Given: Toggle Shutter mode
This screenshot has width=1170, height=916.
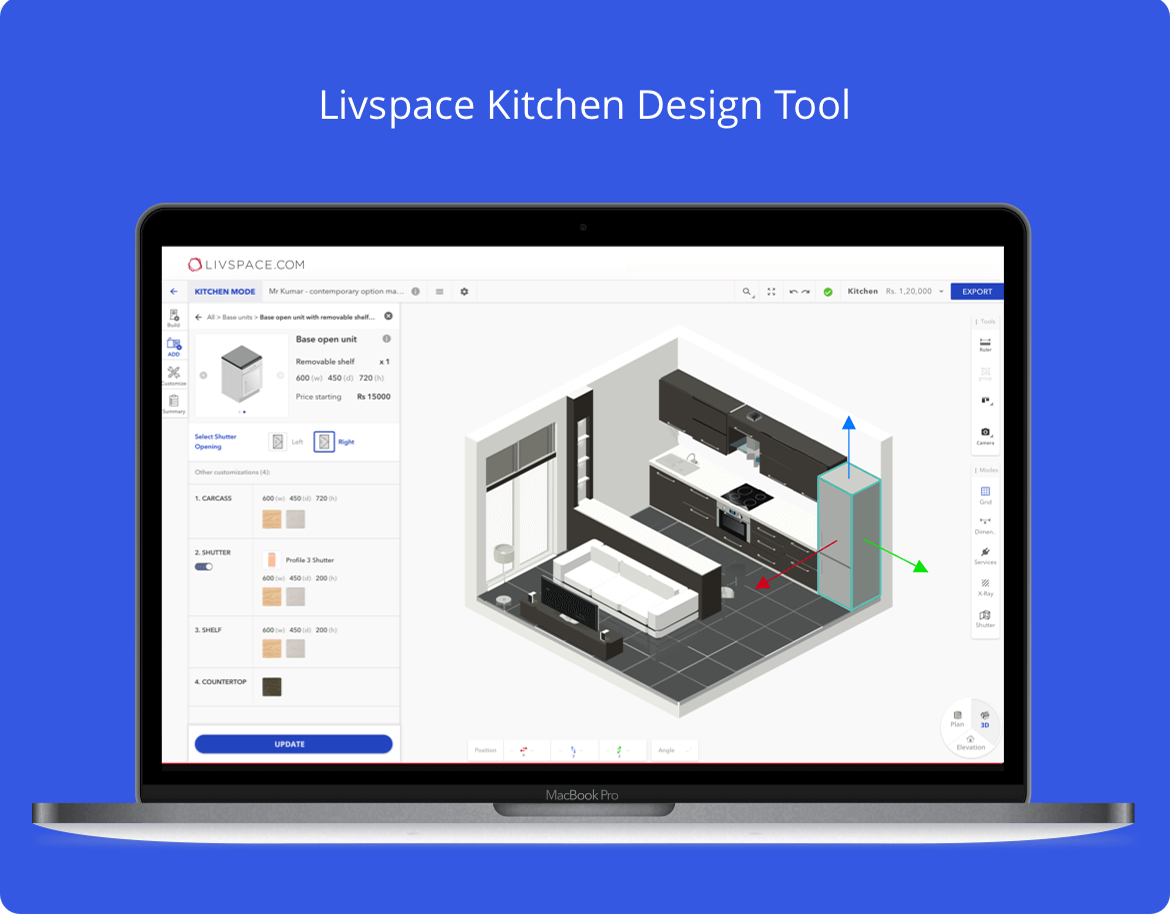Looking at the screenshot, I should point(985,618).
